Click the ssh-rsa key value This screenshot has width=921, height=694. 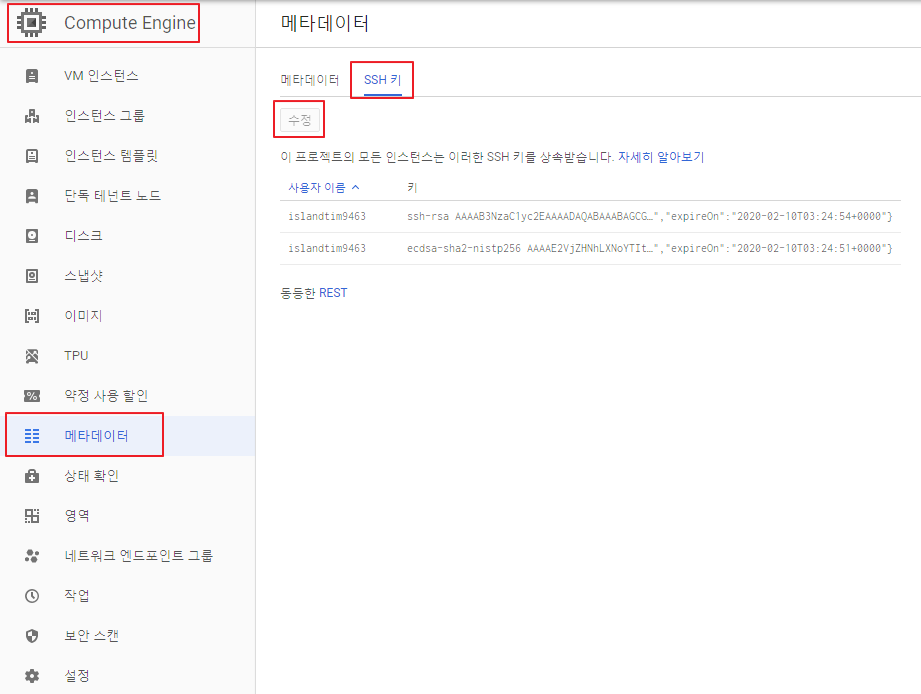pos(650,216)
